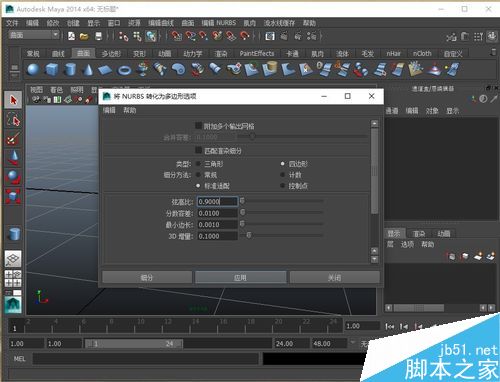This screenshot has width=500, height=382.
Task: Open the 编辑曲线 main menu
Action: click(x=161, y=23)
